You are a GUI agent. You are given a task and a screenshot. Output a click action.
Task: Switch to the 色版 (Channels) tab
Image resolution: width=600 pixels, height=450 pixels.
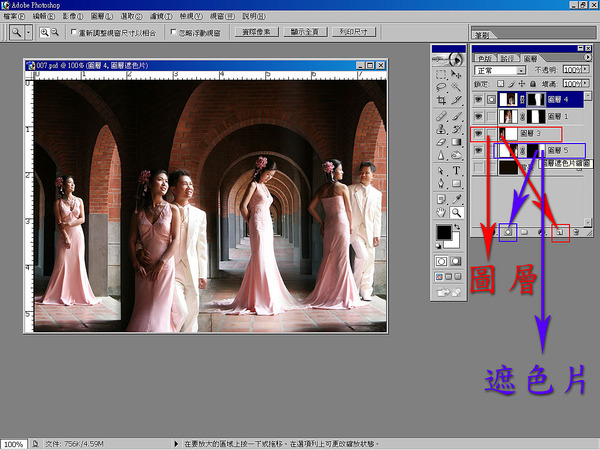(485, 59)
